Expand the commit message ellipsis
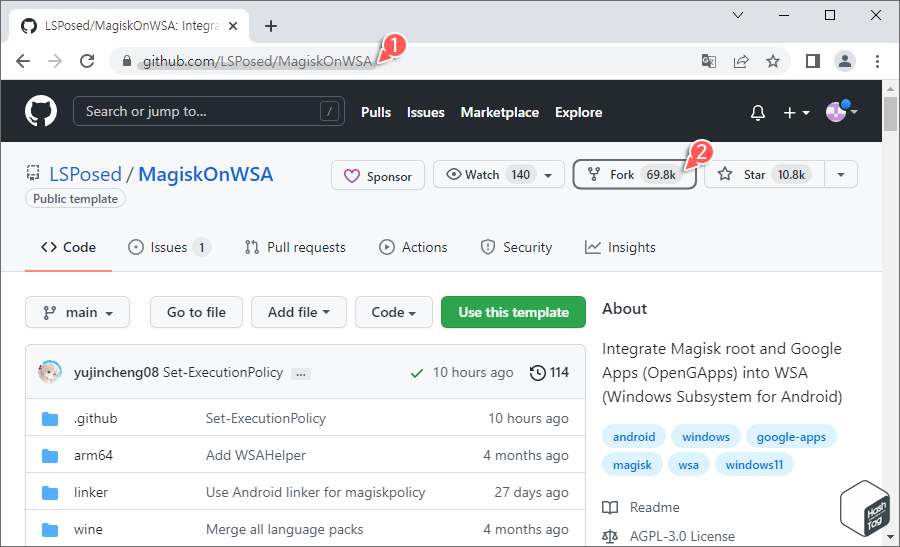900x547 pixels. click(x=301, y=374)
